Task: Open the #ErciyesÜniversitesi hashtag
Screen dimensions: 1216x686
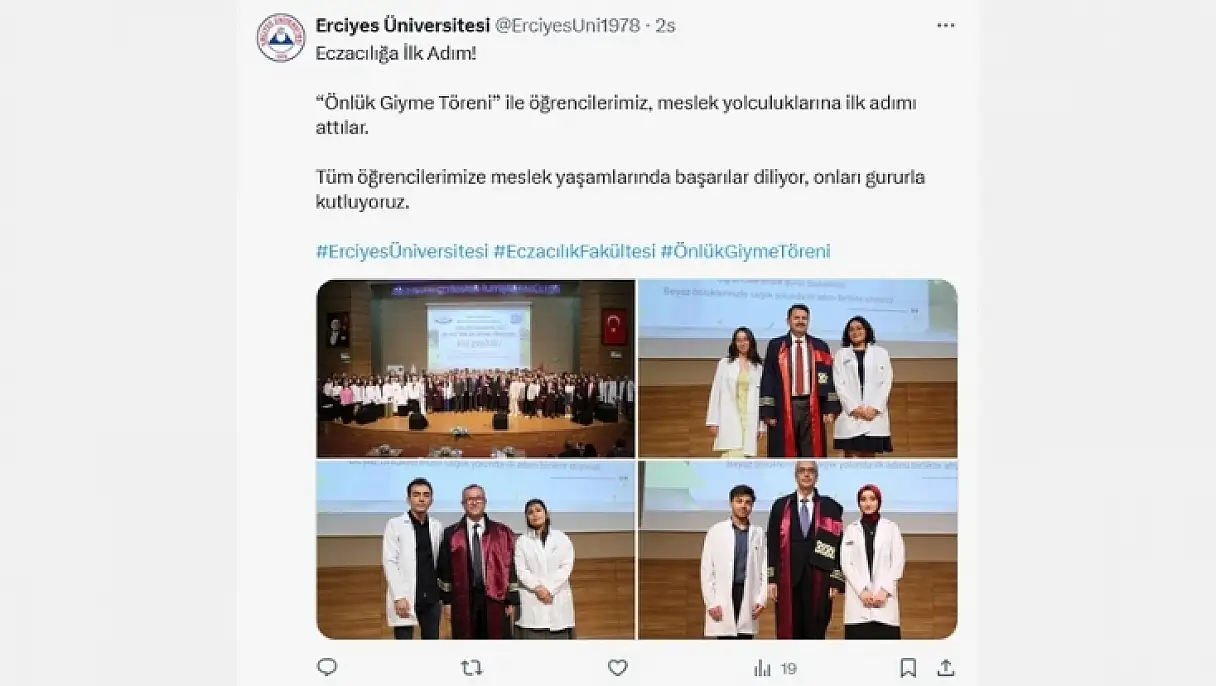Action: pyautogui.click(x=402, y=251)
